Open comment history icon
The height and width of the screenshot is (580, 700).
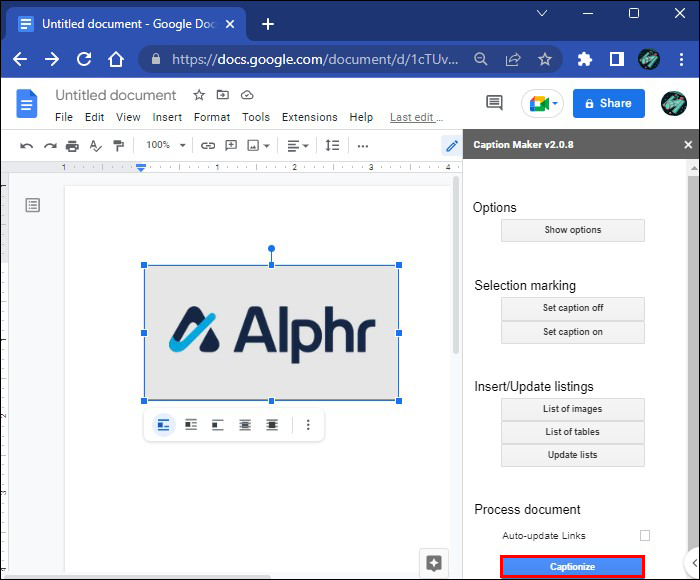(x=494, y=103)
